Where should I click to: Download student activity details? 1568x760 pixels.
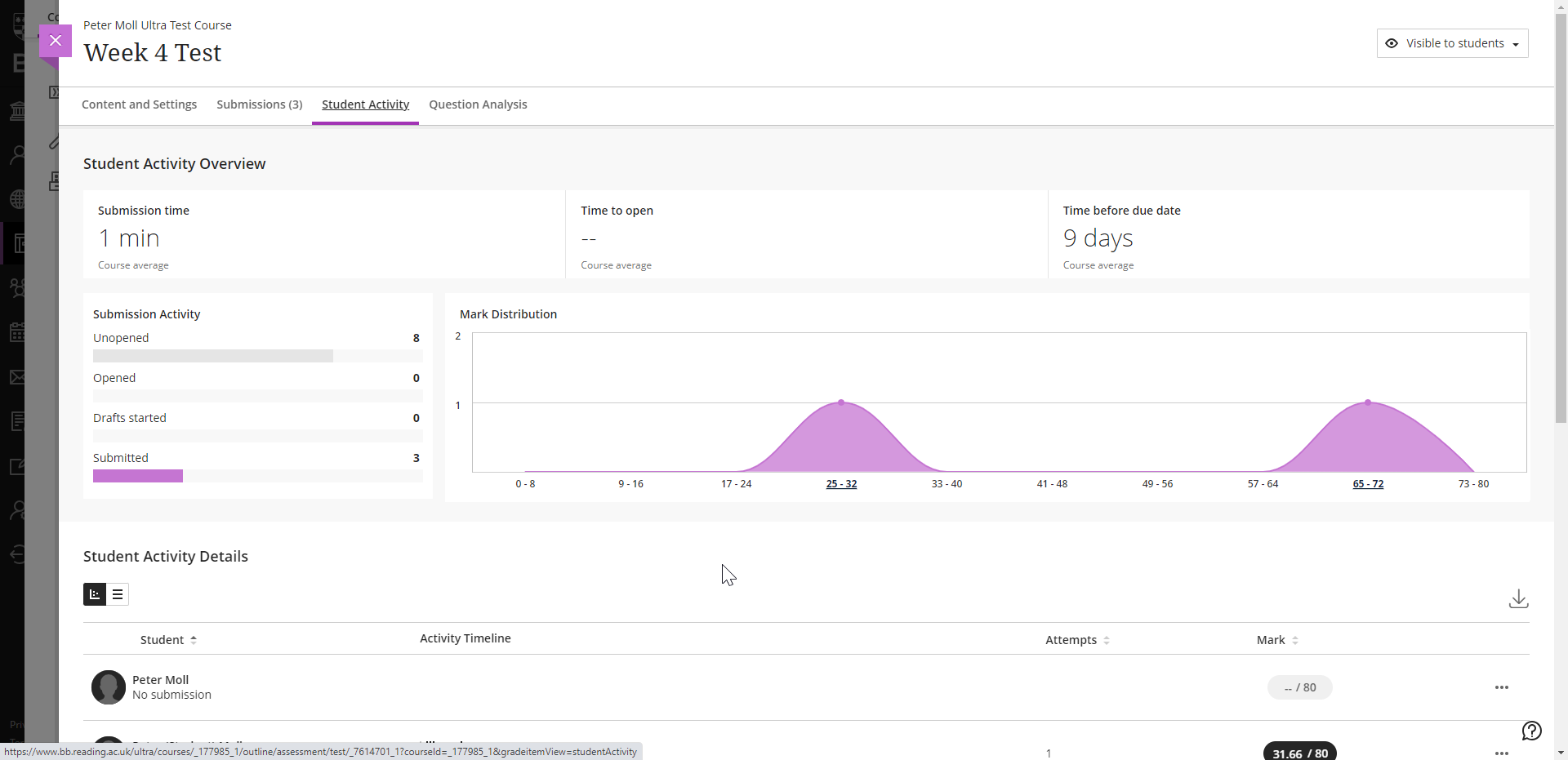pos(1518,599)
